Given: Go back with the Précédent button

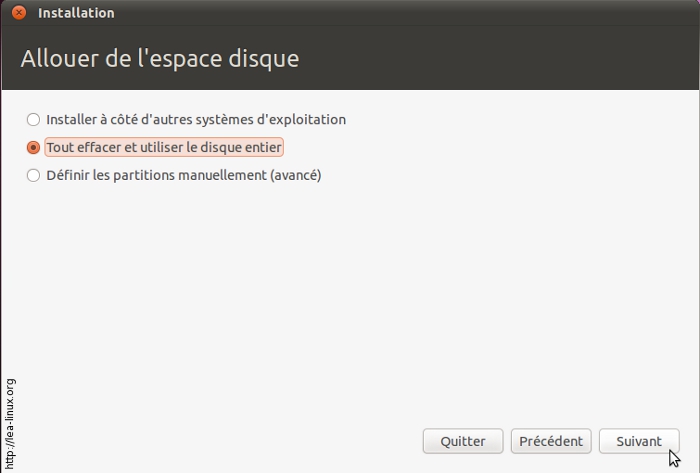Looking at the screenshot, I should [x=551, y=441].
